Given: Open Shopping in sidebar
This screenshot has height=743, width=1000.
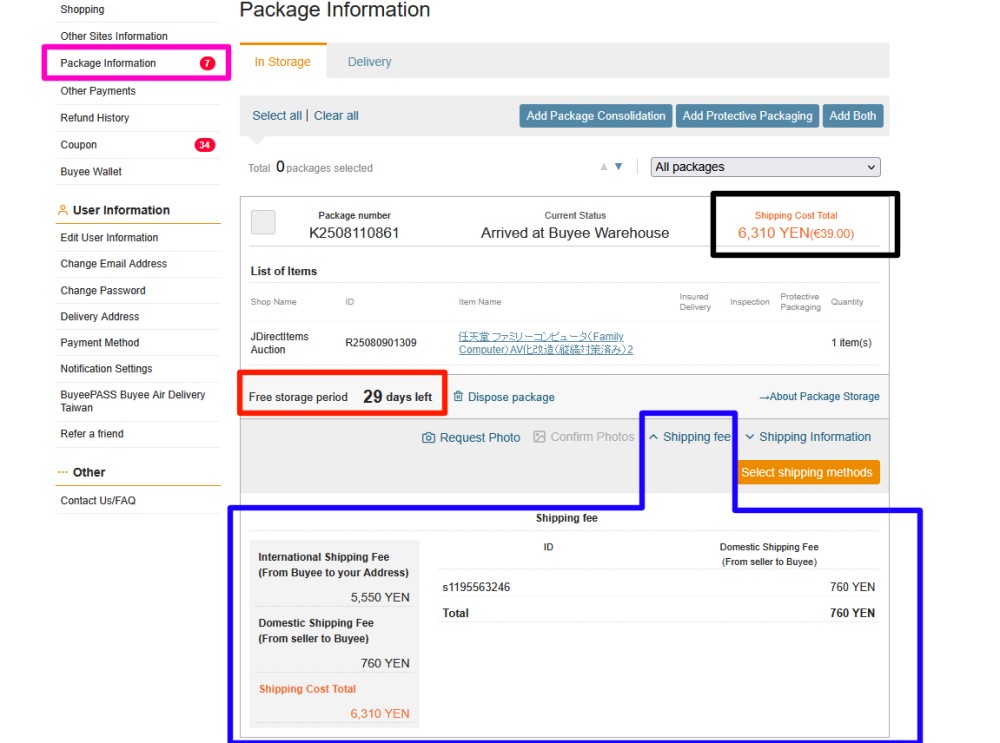Looking at the screenshot, I should 82,10.
